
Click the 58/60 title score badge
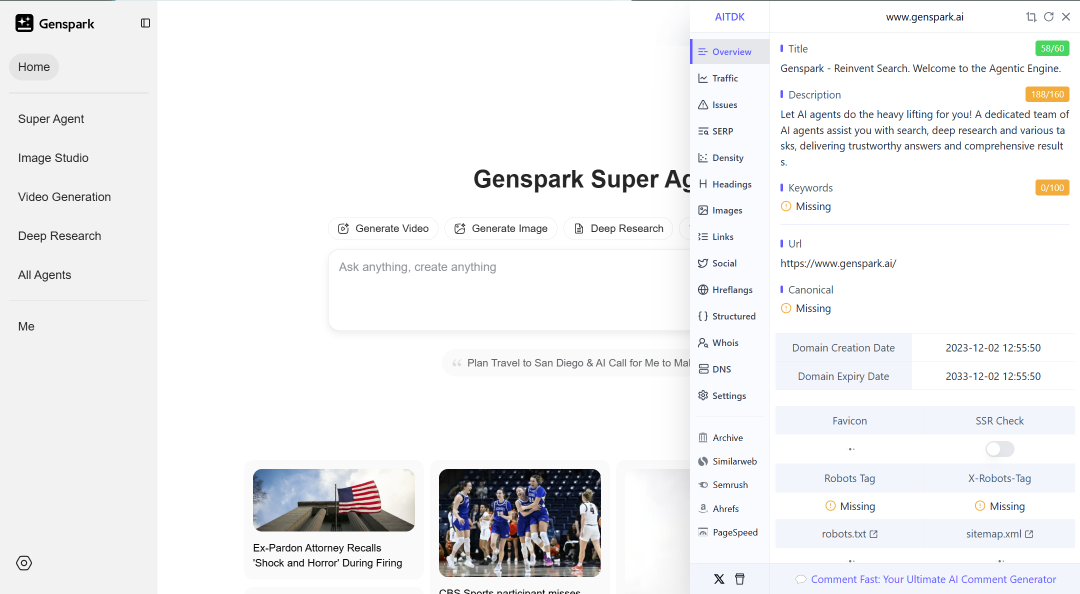coord(1052,48)
